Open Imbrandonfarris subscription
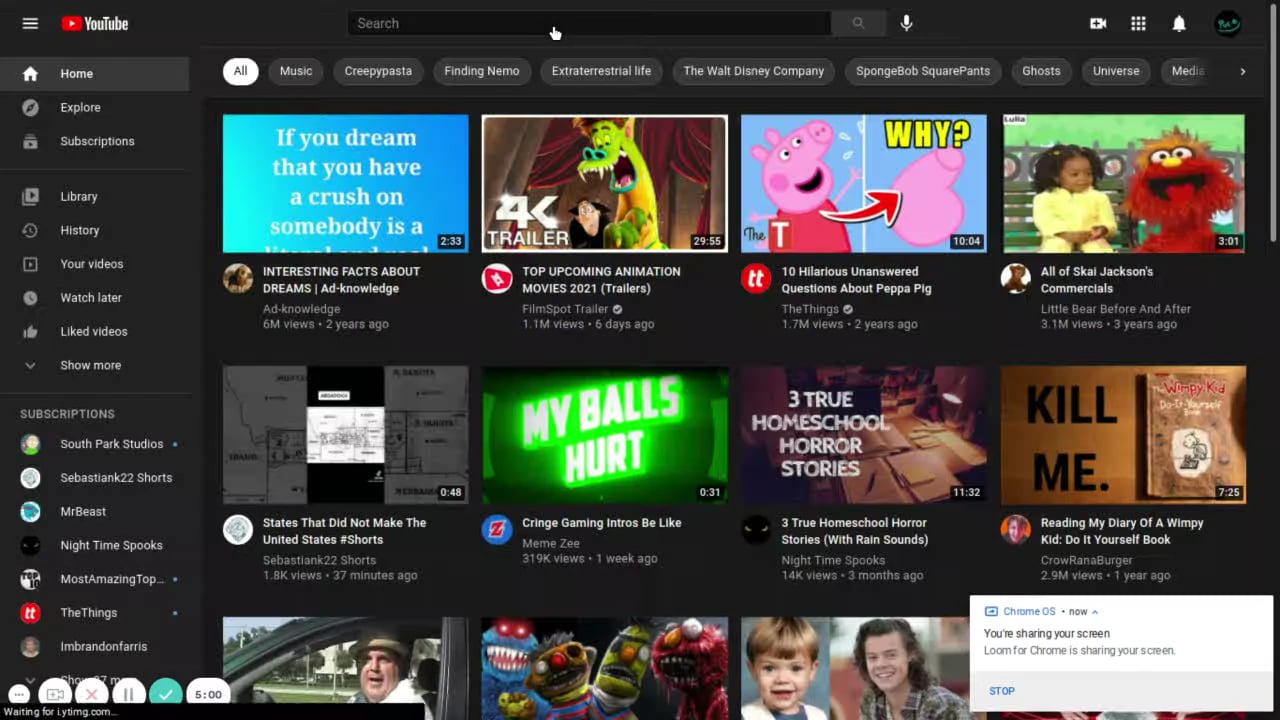The image size is (1280, 720). click(94, 647)
